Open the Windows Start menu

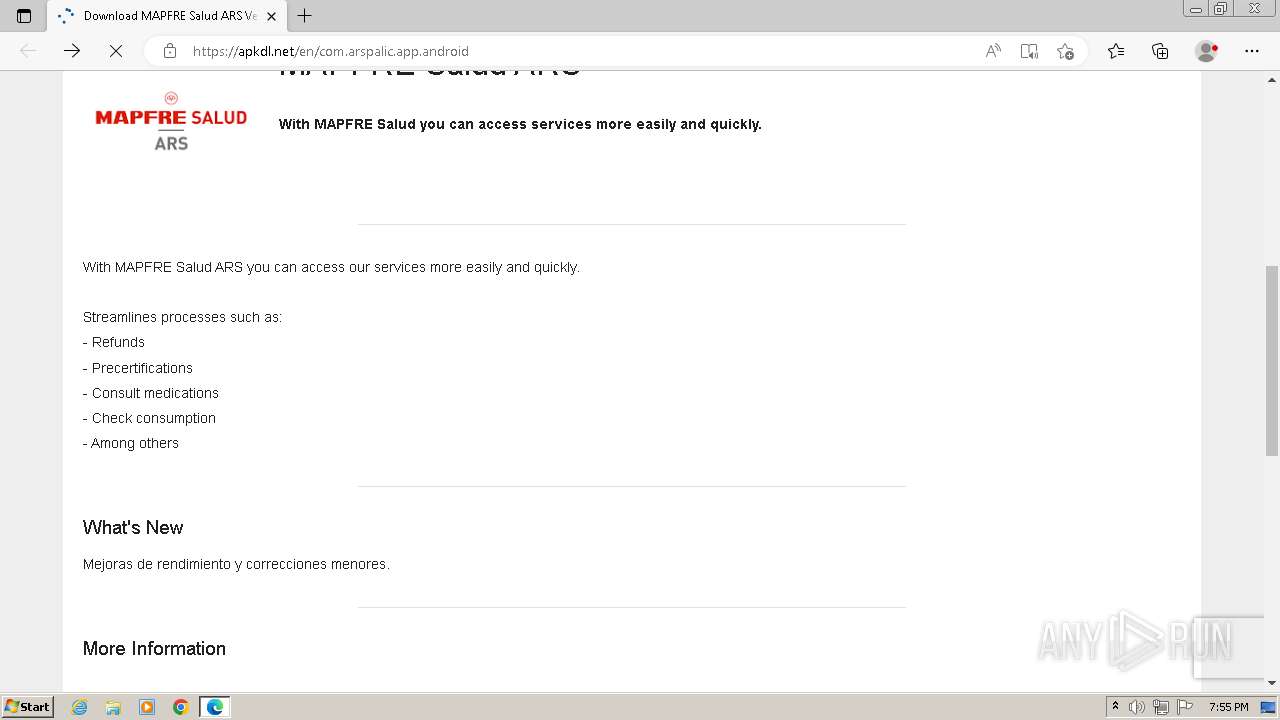point(27,707)
